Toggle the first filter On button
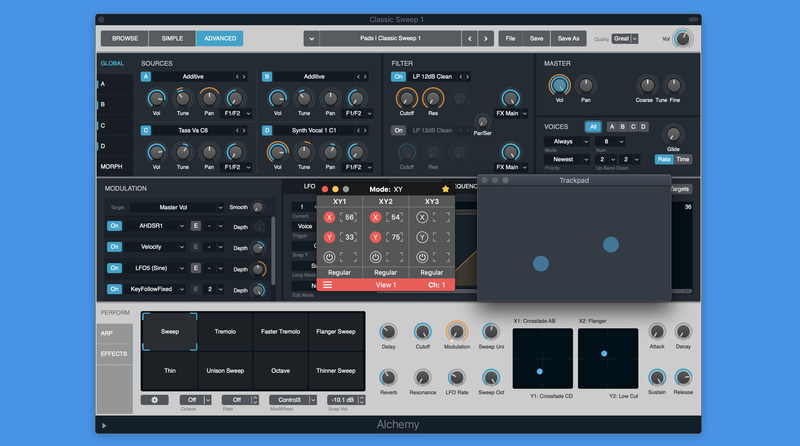Screen dimensions: 800x446 pos(398,77)
